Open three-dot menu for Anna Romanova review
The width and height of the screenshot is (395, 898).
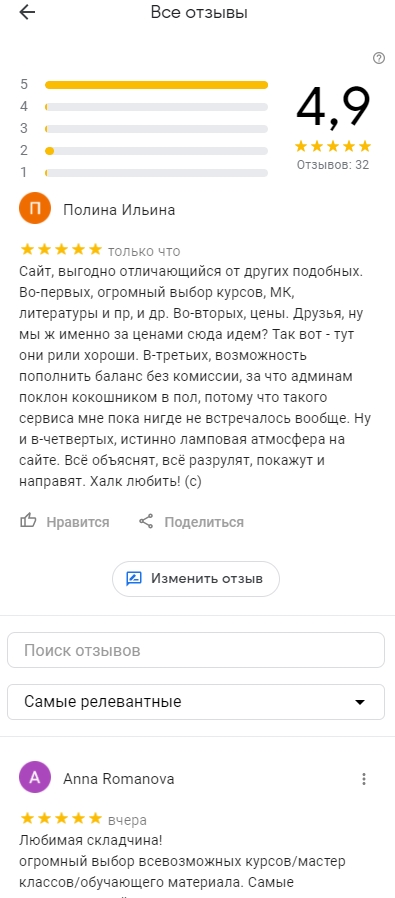(x=364, y=779)
